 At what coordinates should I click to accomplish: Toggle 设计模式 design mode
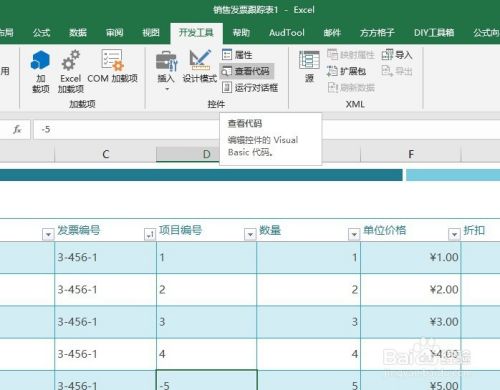click(x=200, y=67)
